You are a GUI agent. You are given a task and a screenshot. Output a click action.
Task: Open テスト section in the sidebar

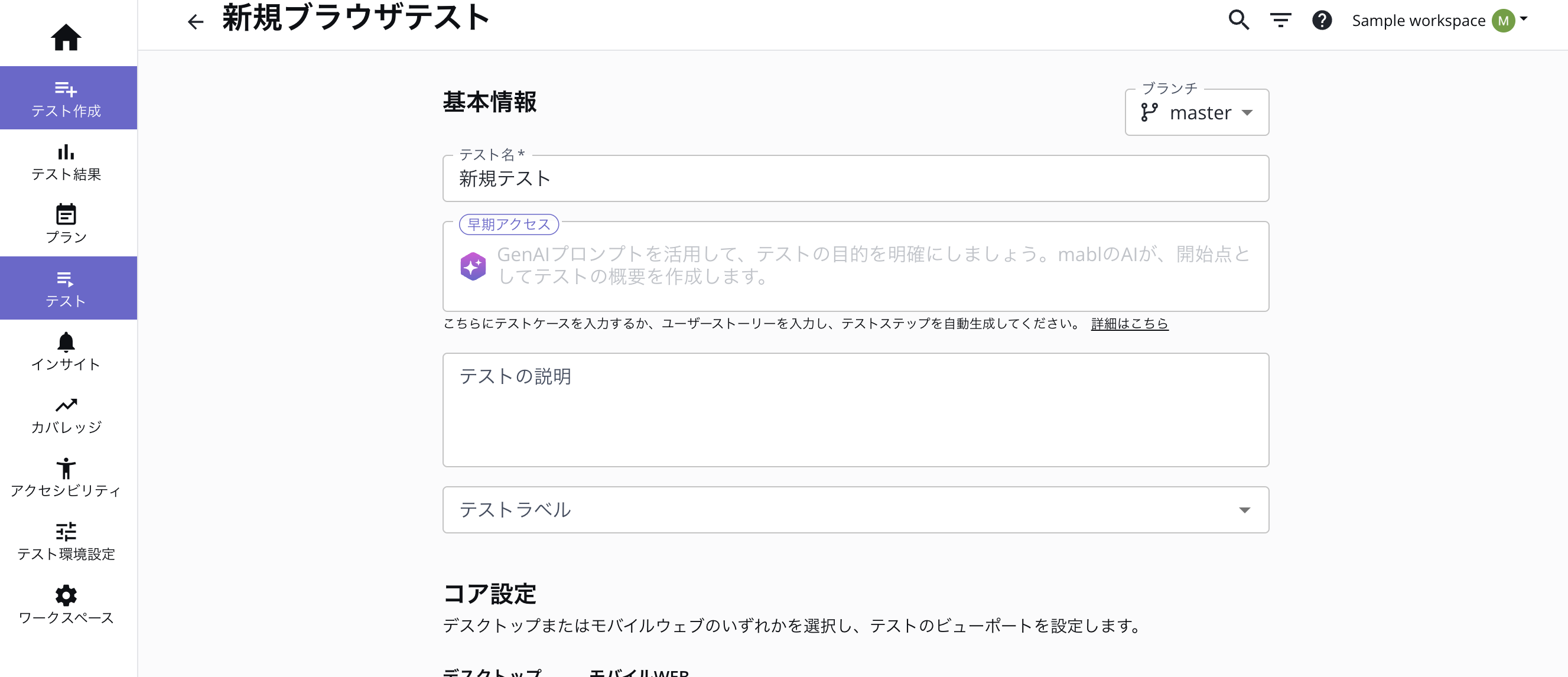coord(68,288)
